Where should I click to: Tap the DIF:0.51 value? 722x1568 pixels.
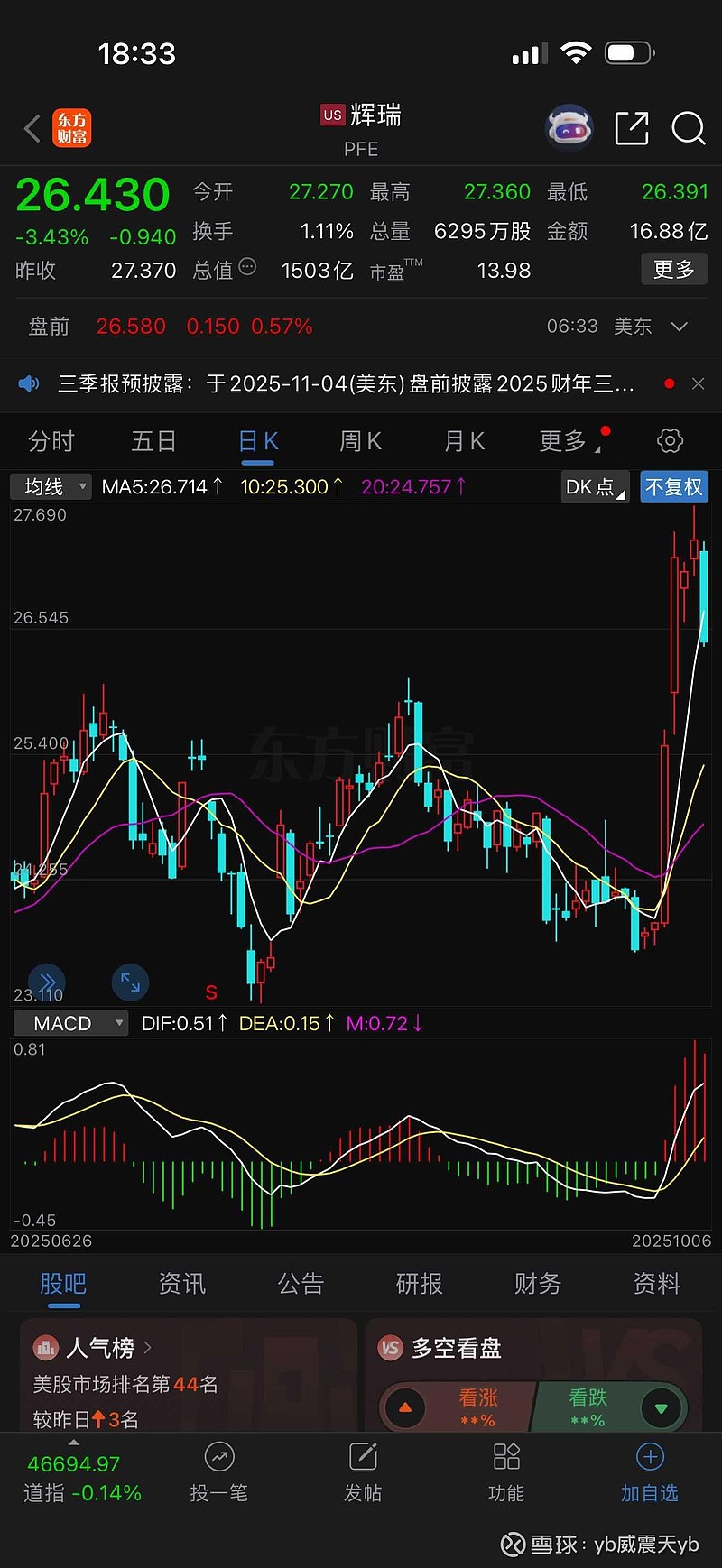point(184,1023)
